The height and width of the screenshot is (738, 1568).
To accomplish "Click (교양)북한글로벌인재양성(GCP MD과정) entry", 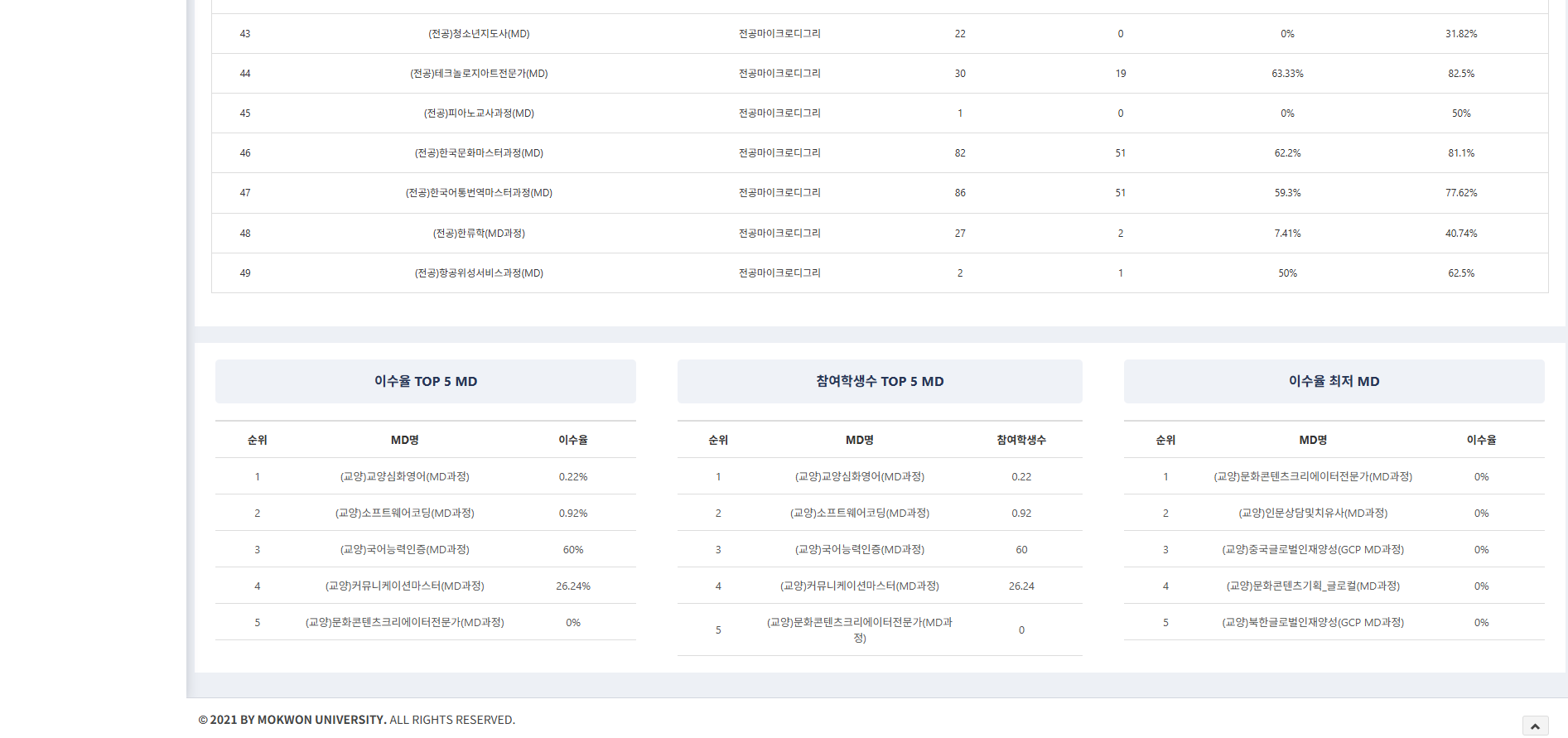I will tap(1312, 623).
